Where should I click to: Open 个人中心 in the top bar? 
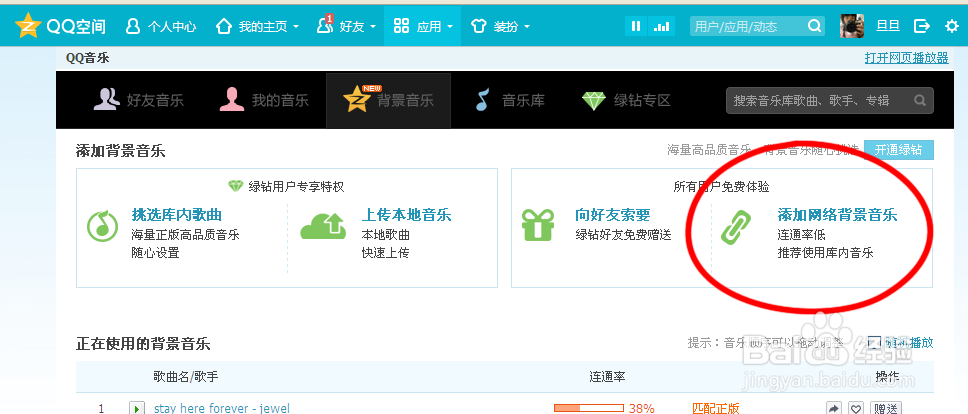coord(161,27)
